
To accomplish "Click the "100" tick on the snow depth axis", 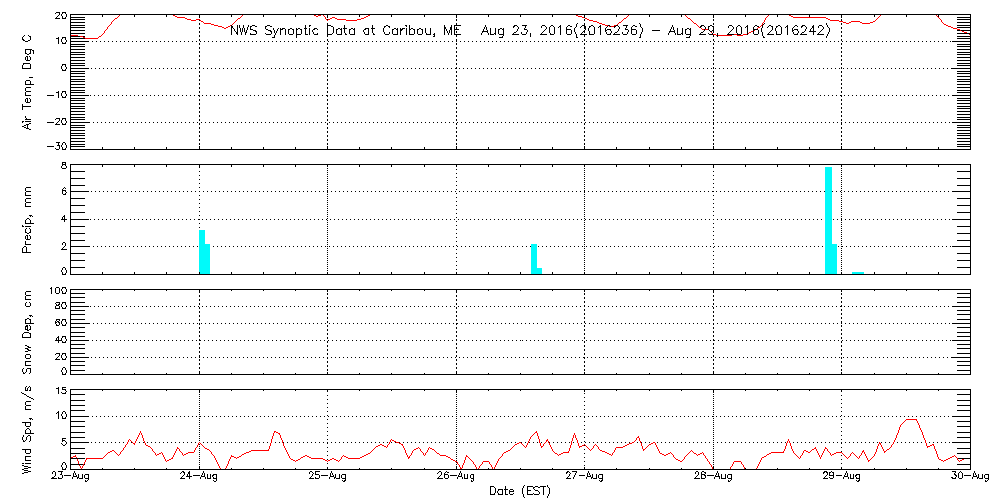I will click(x=57, y=293).
